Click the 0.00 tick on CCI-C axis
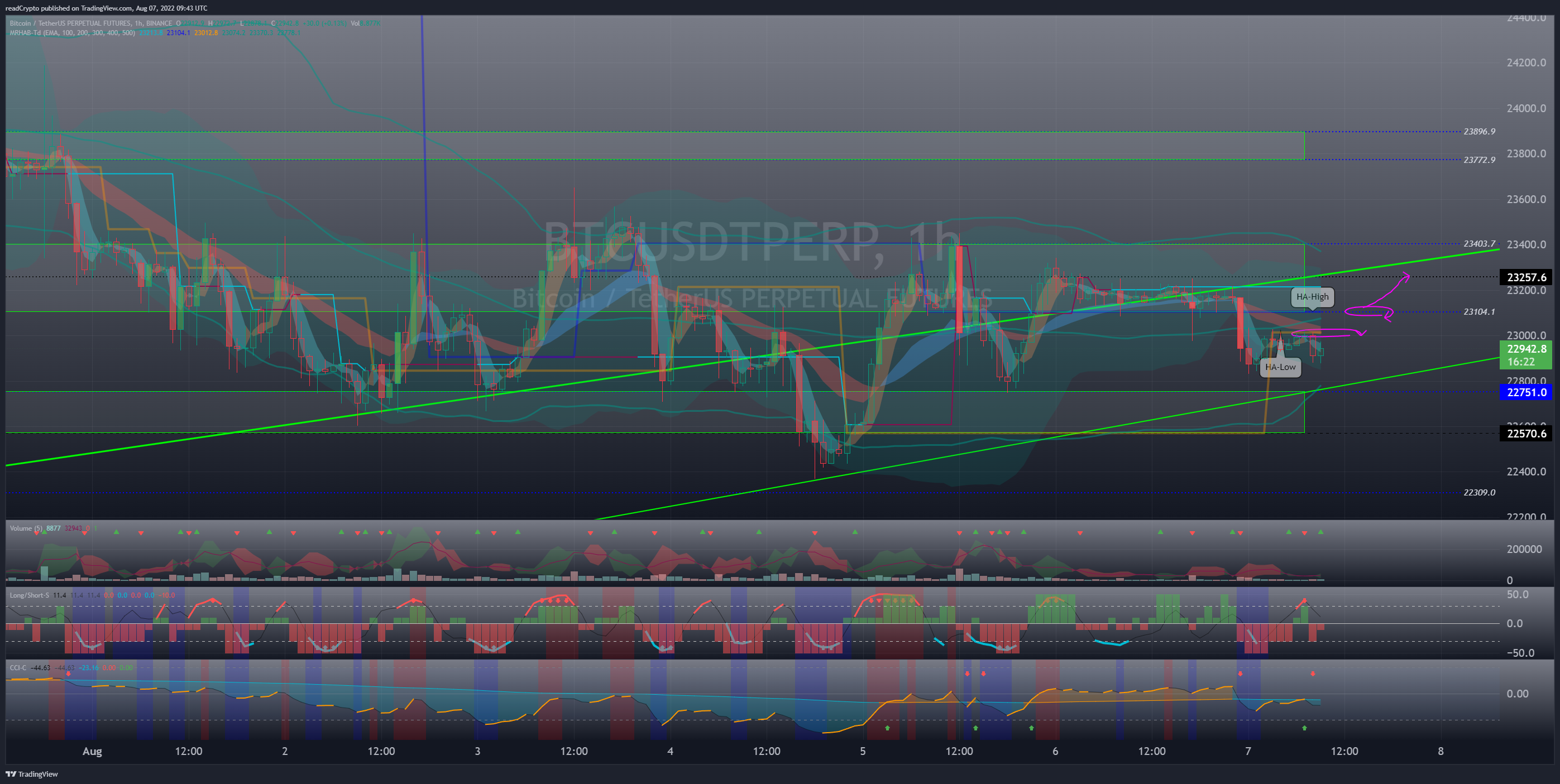 pos(1518,694)
